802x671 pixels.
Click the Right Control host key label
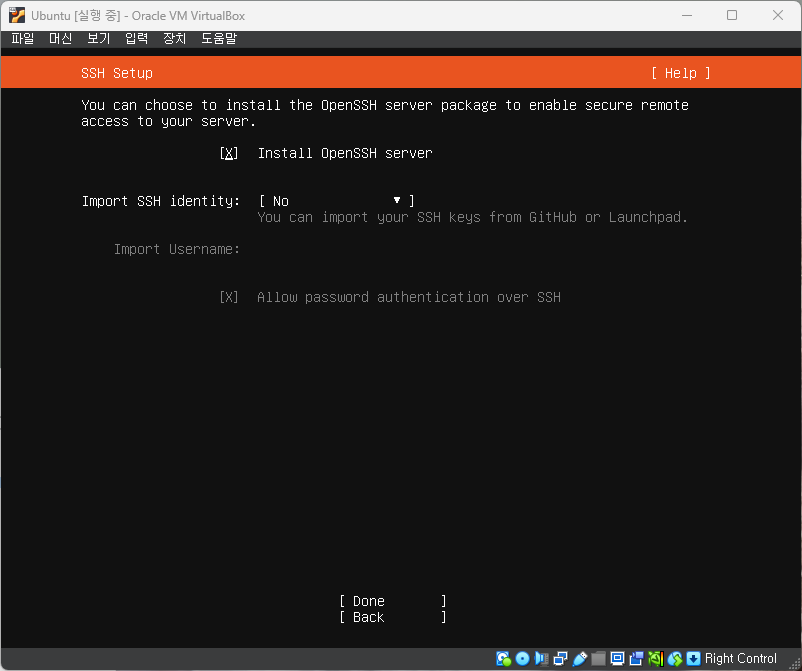click(x=741, y=659)
